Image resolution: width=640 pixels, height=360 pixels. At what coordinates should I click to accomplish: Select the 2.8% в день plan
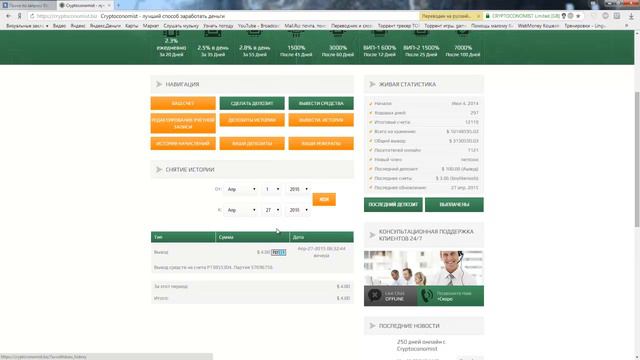click(x=255, y=44)
